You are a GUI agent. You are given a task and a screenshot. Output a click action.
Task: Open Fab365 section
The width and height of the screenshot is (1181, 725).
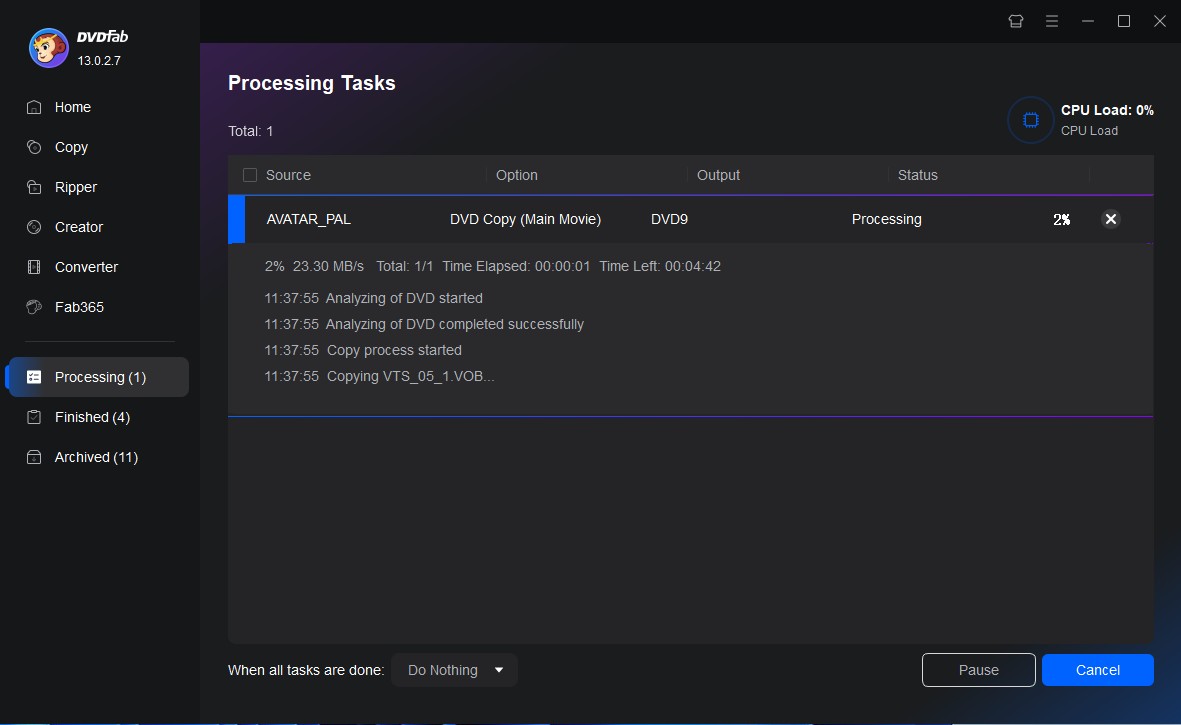click(x=79, y=306)
